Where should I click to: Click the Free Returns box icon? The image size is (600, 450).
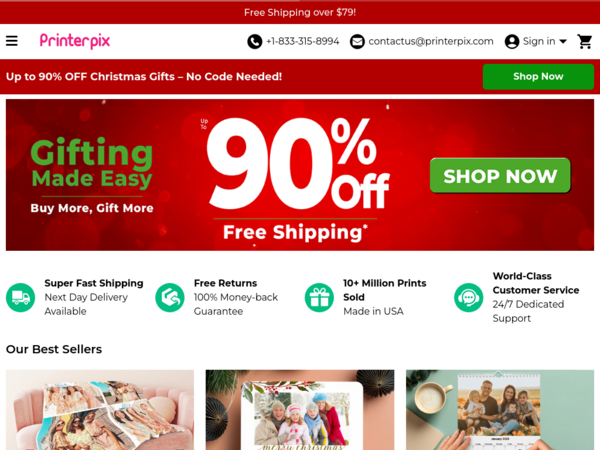point(170,297)
